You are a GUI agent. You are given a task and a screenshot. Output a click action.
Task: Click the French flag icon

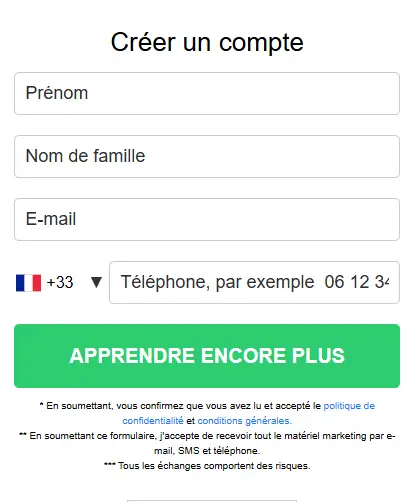(28, 283)
